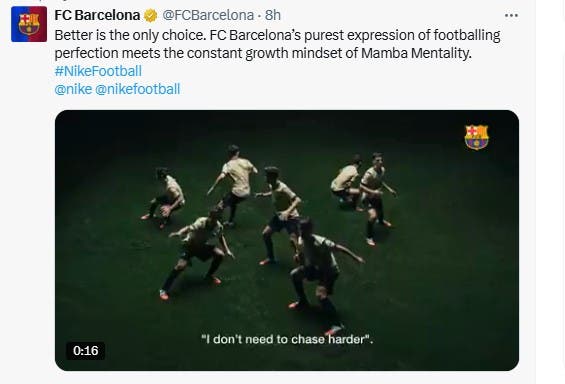Click the leftmost crouching player in video
This screenshot has height=384, width=565.
coord(164,198)
